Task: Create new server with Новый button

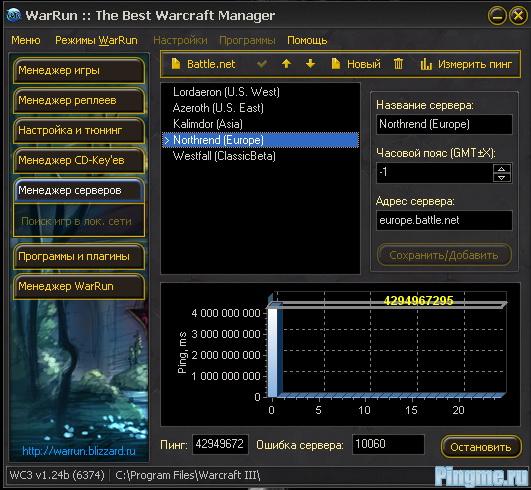Action: pyautogui.click(x=356, y=64)
